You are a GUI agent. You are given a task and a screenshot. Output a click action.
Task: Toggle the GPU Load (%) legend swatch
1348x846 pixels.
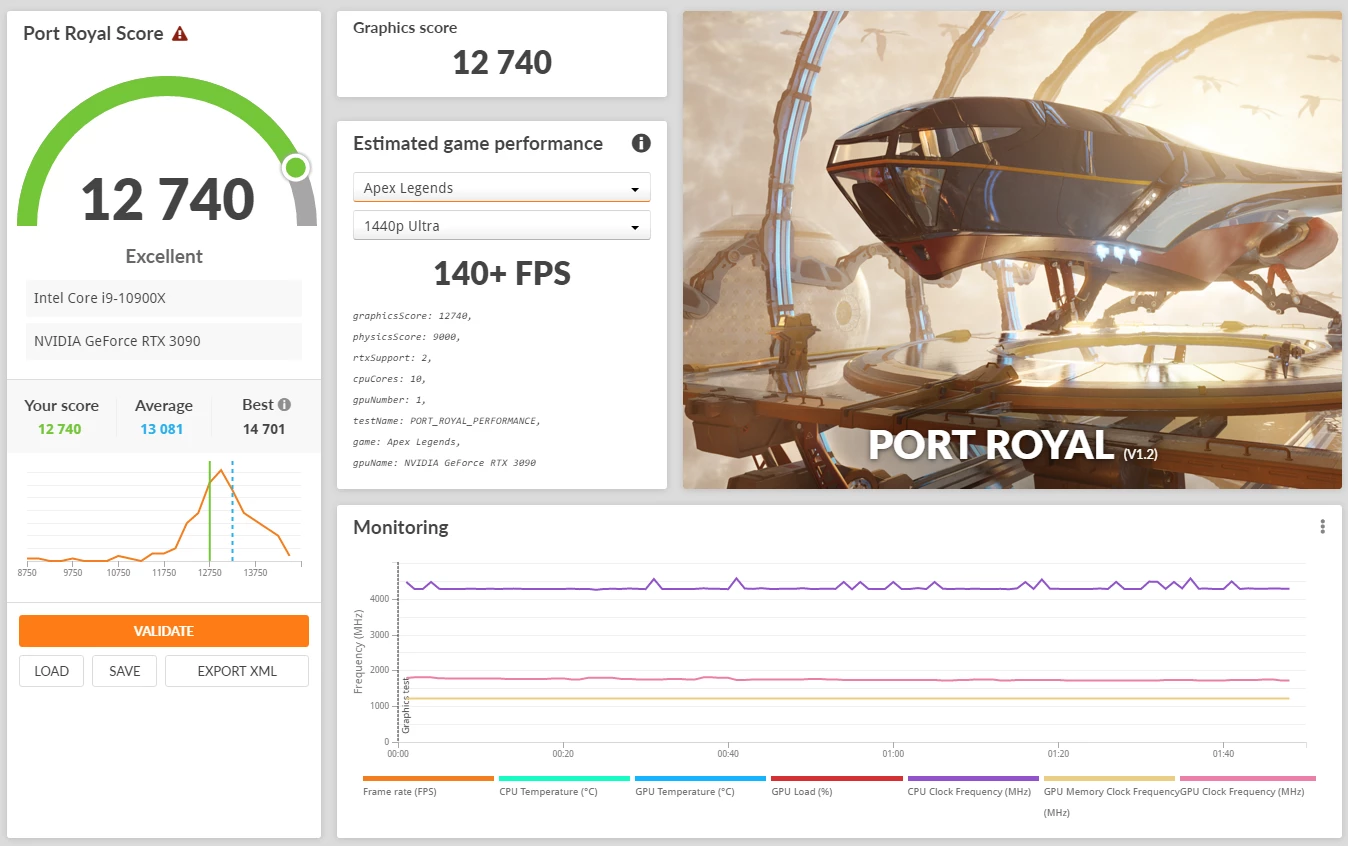pyautogui.click(x=836, y=778)
